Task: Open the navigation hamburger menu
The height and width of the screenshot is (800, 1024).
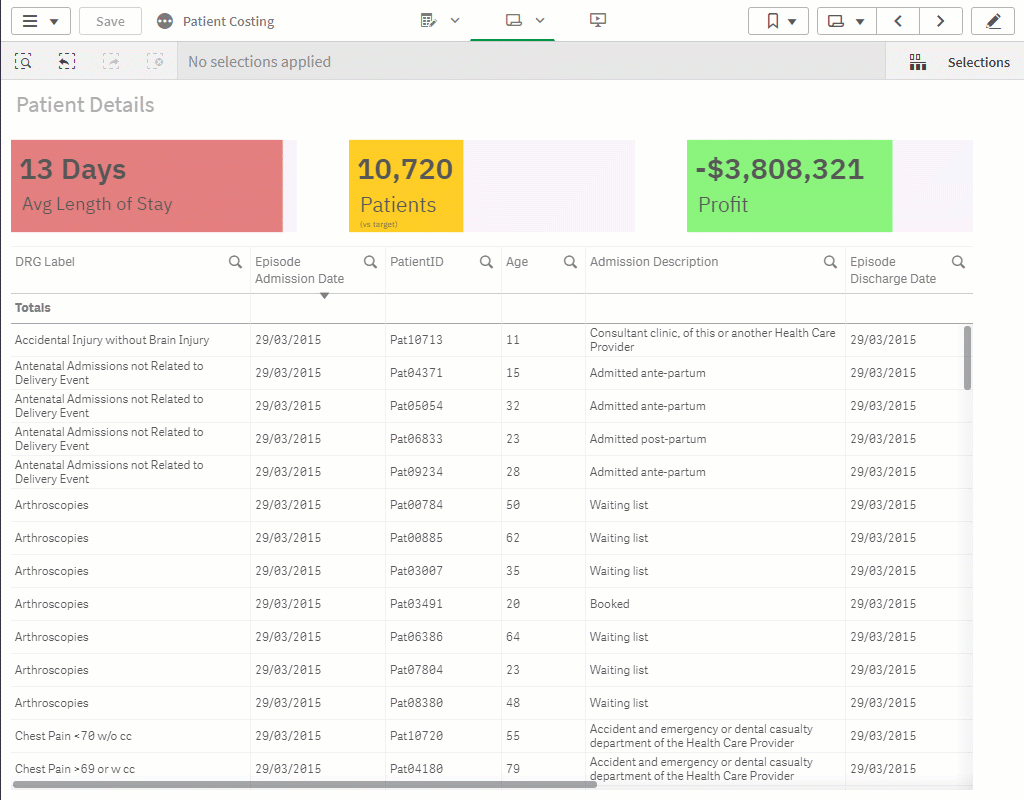Action: click(40, 21)
